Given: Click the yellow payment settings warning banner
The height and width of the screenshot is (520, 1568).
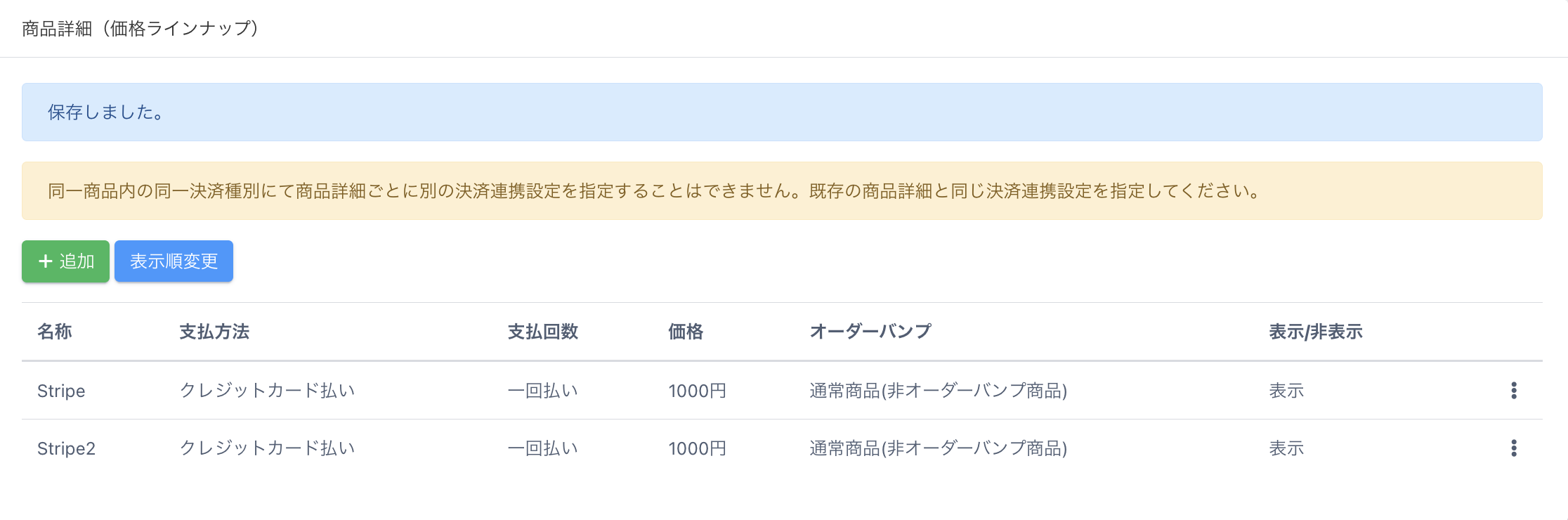Looking at the screenshot, I should 782,191.
